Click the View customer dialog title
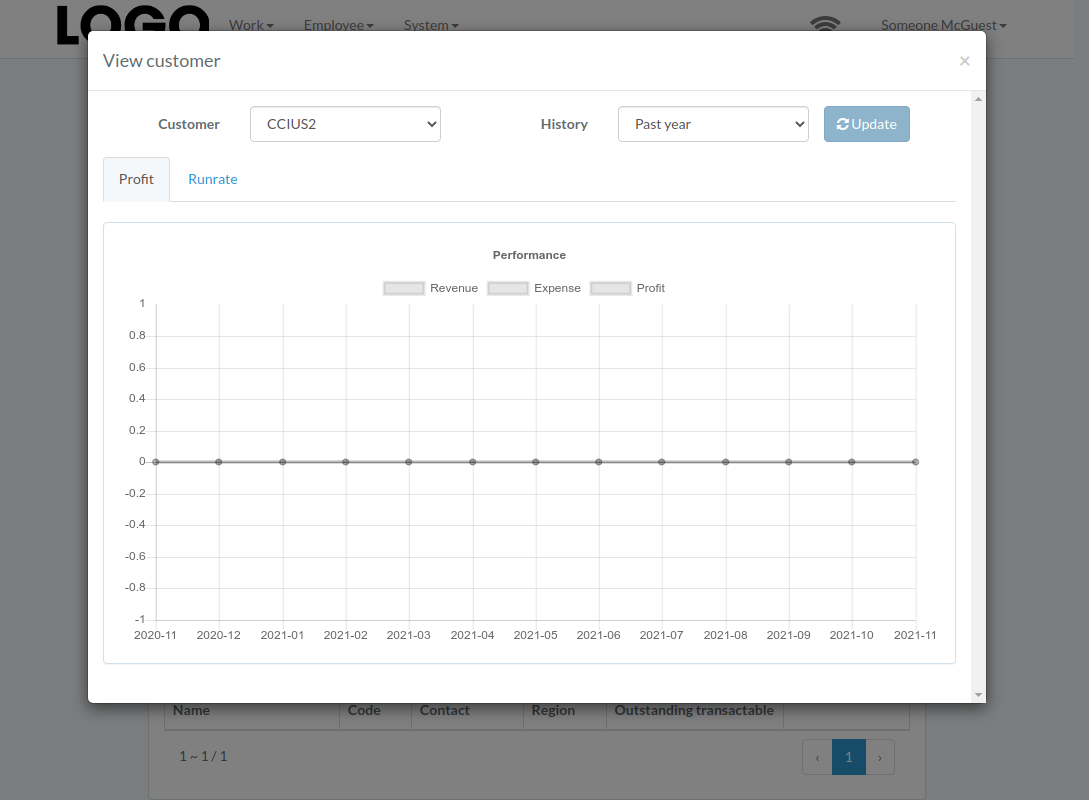The width and height of the screenshot is (1089, 800). 161,61
